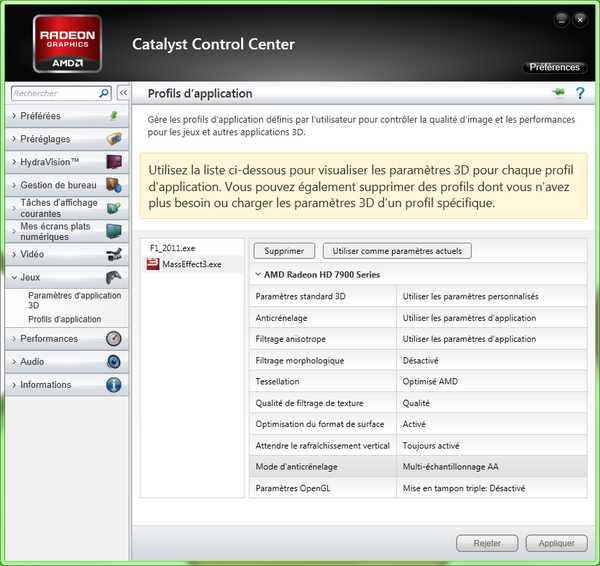Click the Informations blue info icon

pos(114,385)
